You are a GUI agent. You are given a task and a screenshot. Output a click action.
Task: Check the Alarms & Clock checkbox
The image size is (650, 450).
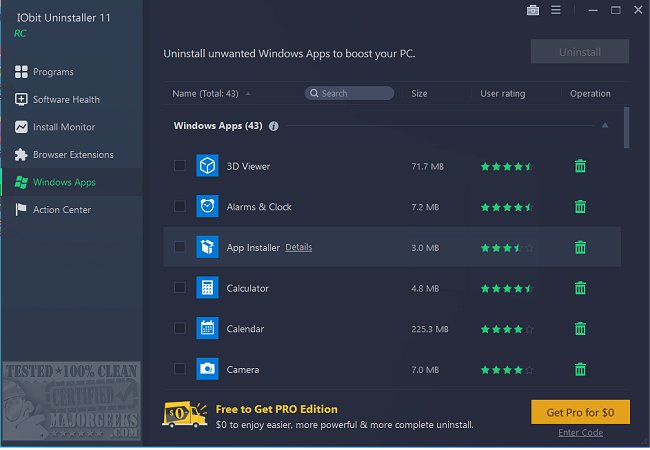point(179,206)
